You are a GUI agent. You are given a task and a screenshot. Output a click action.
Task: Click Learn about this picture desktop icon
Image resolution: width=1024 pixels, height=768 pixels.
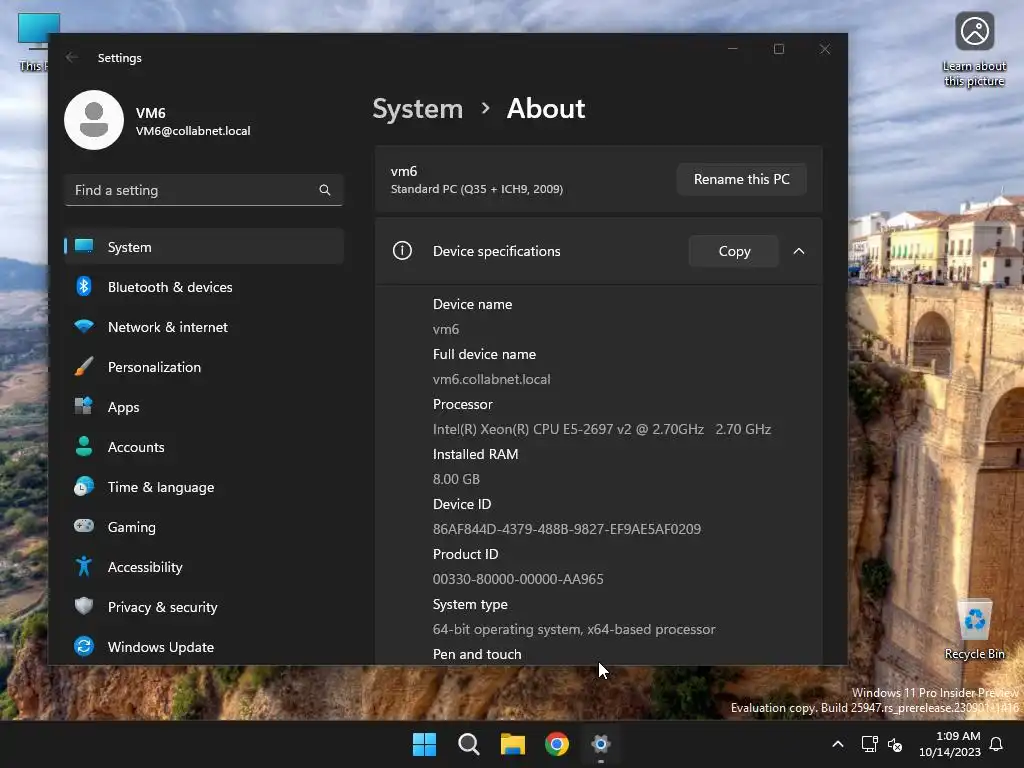(x=974, y=50)
